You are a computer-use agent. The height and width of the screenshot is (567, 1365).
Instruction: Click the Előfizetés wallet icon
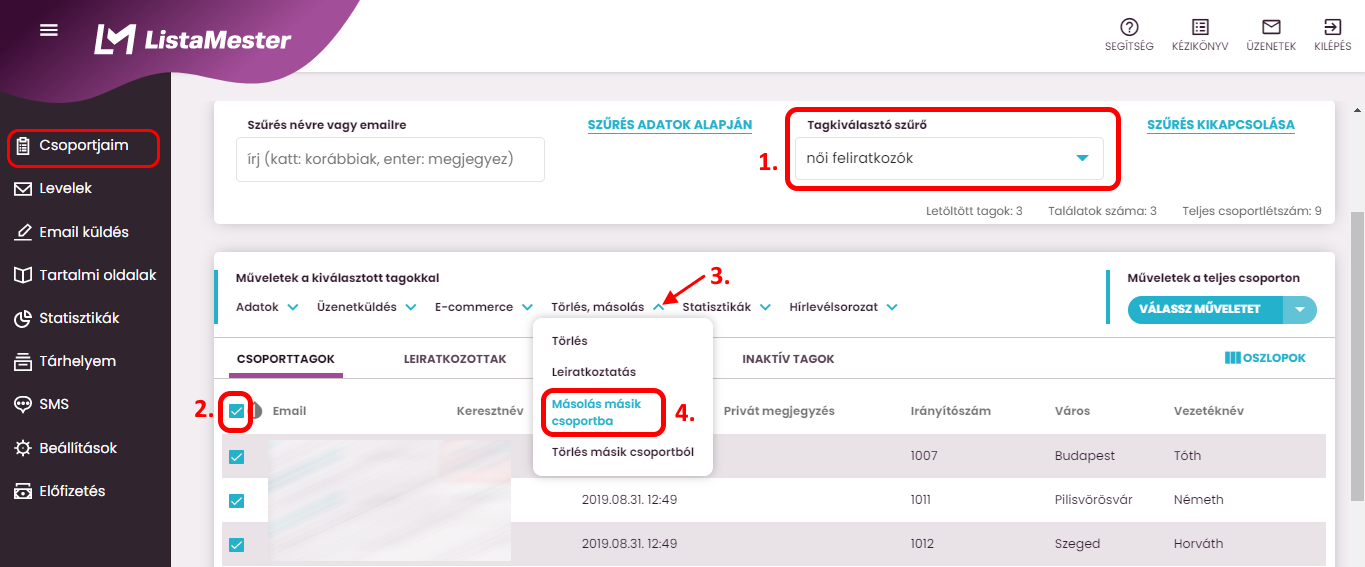tap(23, 491)
